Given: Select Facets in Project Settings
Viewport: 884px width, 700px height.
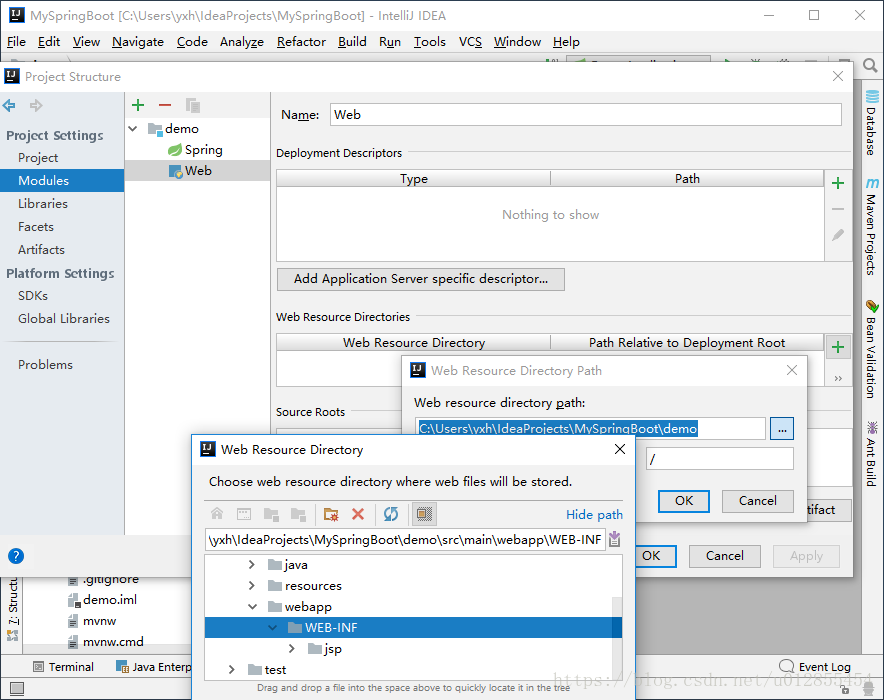Looking at the screenshot, I should tap(36, 227).
